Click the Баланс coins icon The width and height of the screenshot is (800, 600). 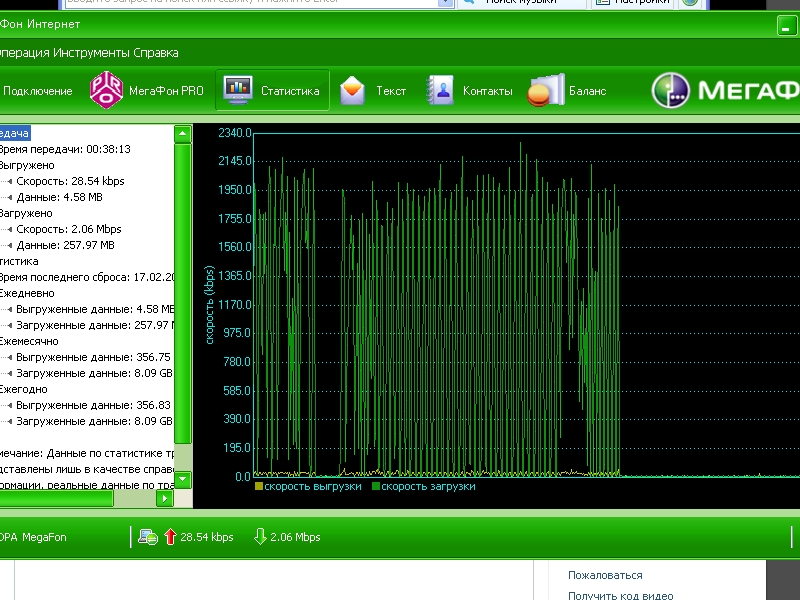546,90
